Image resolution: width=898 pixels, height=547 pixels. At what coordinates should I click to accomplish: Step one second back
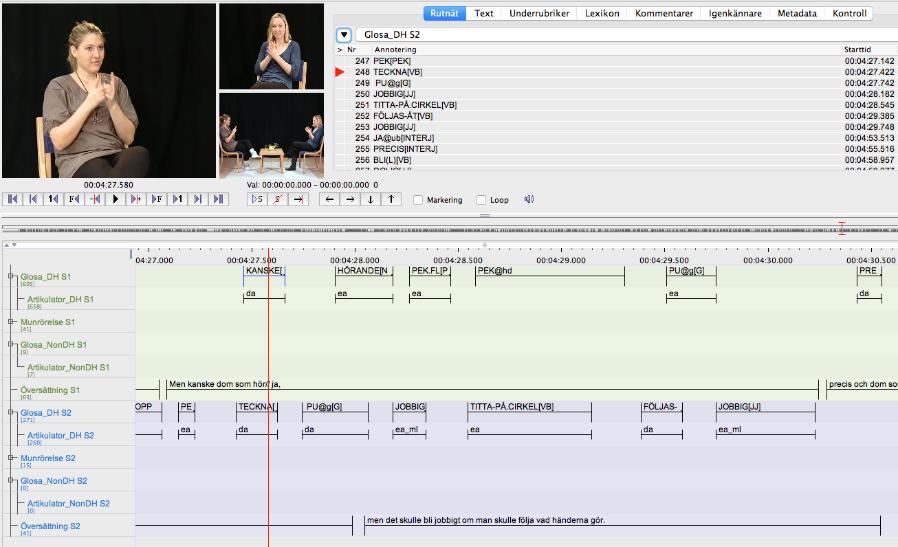point(54,199)
